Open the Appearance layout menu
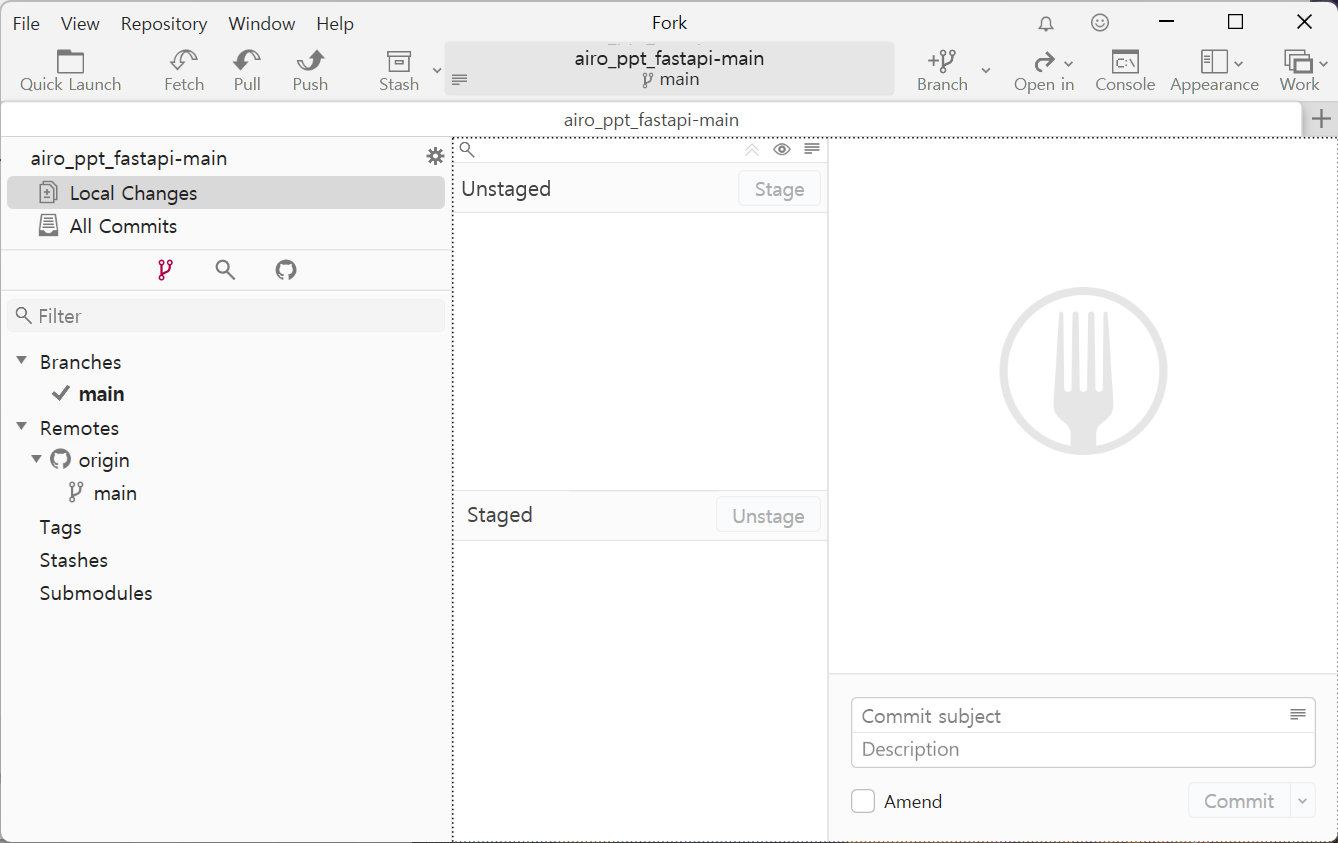The width and height of the screenshot is (1338, 843). [x=1214, y=71]
